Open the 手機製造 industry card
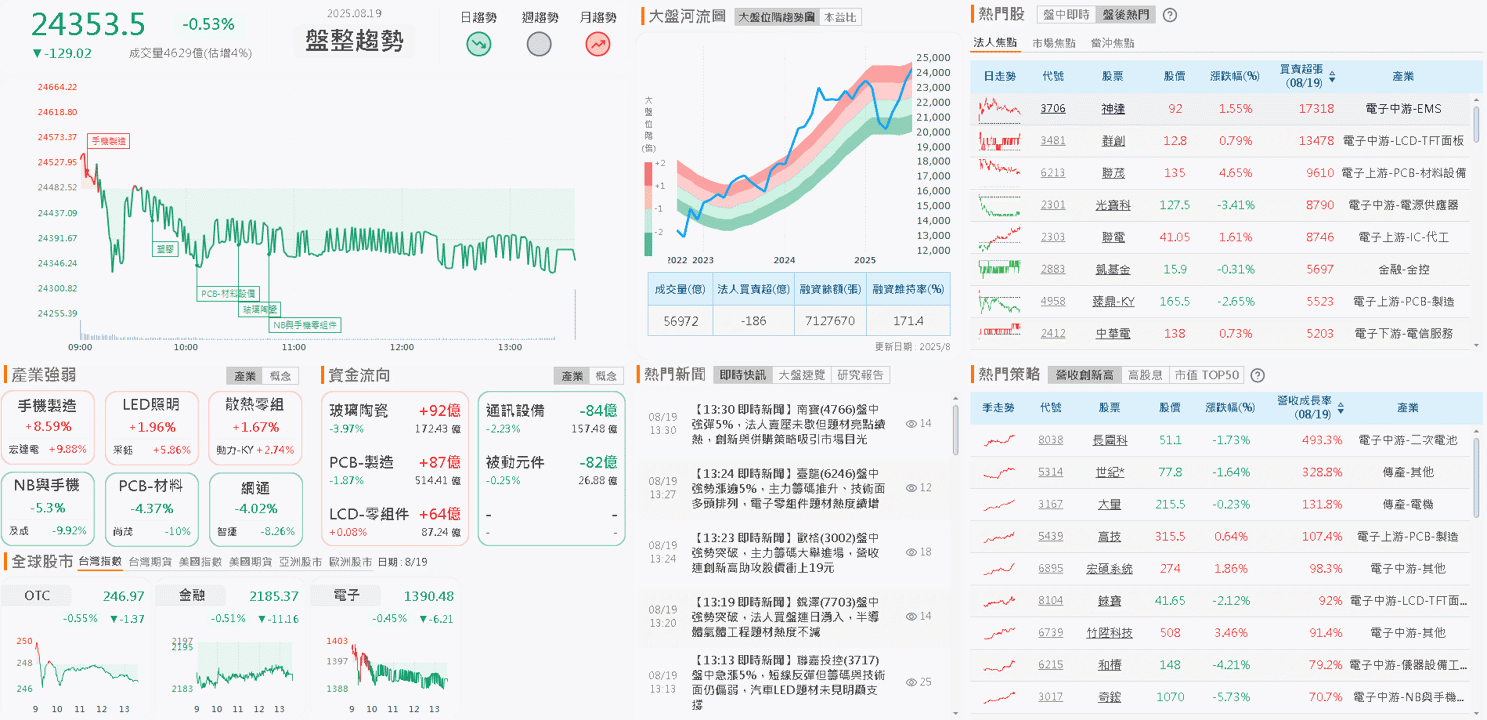 (47, 428)
